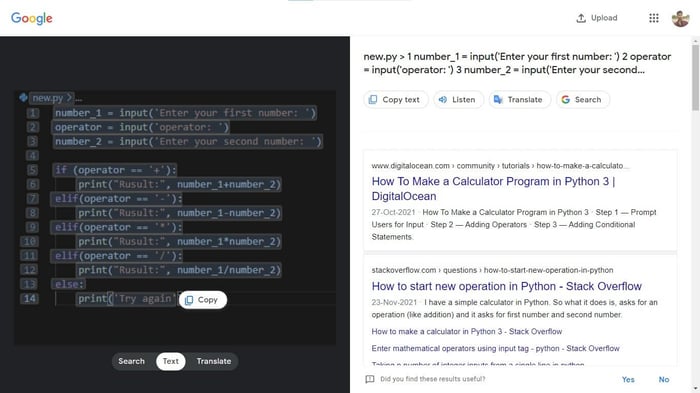
Task: Select the highlighted text 'number_1 = input' line
Action: click(x=185, y=113)
